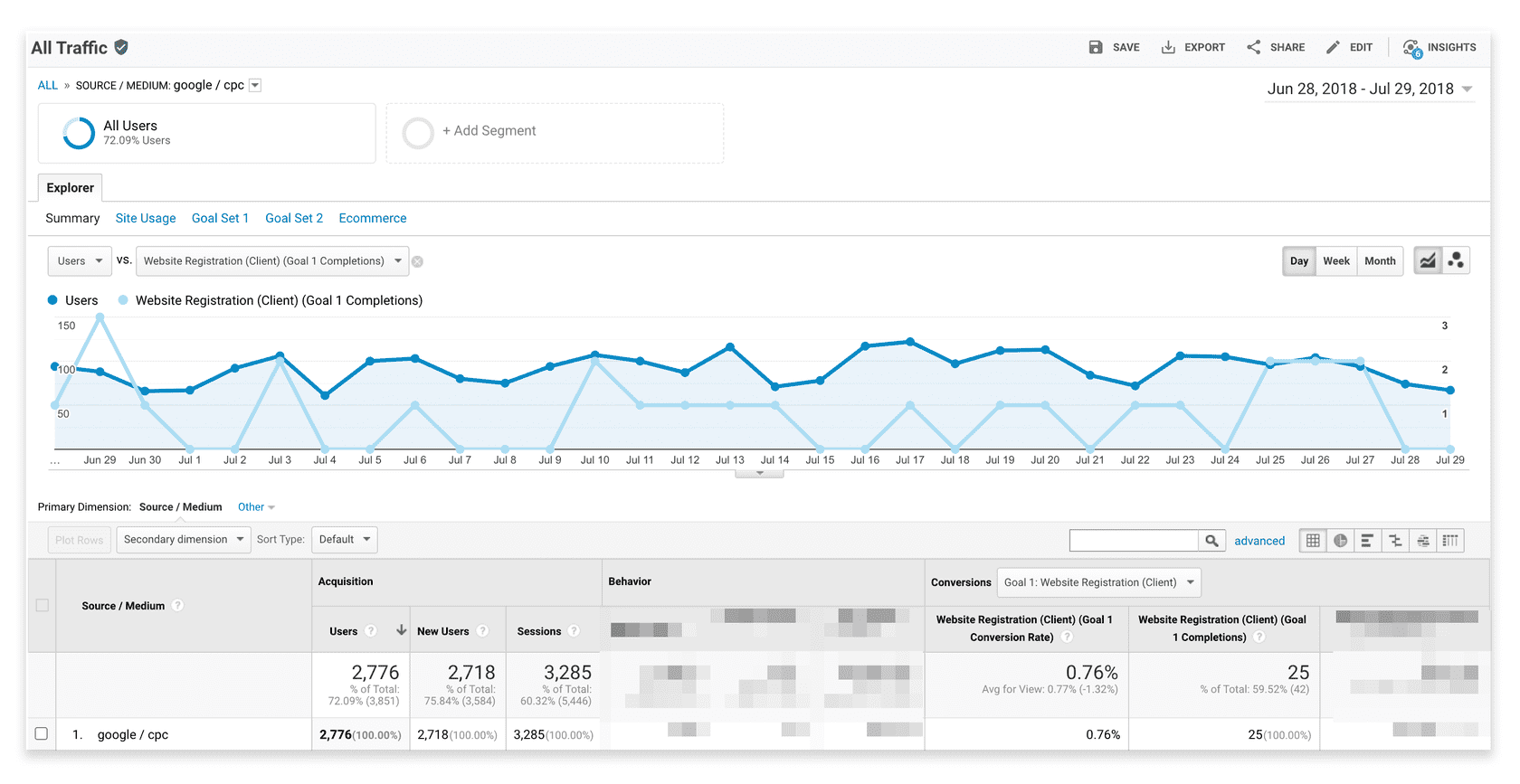Click help icon next to New Users
The width and height of the screenshot is (1520, 784).
(x=483, y=631)
